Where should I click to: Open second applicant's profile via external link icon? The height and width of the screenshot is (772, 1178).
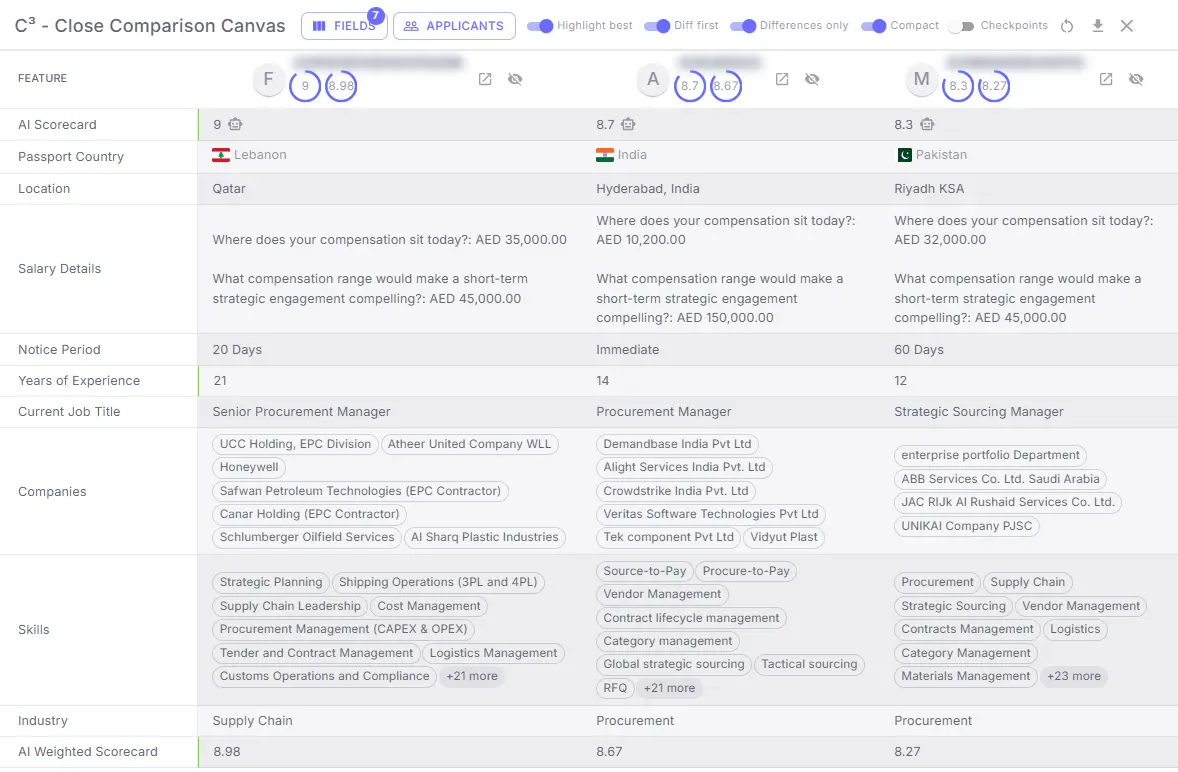[x=782, y=79]
